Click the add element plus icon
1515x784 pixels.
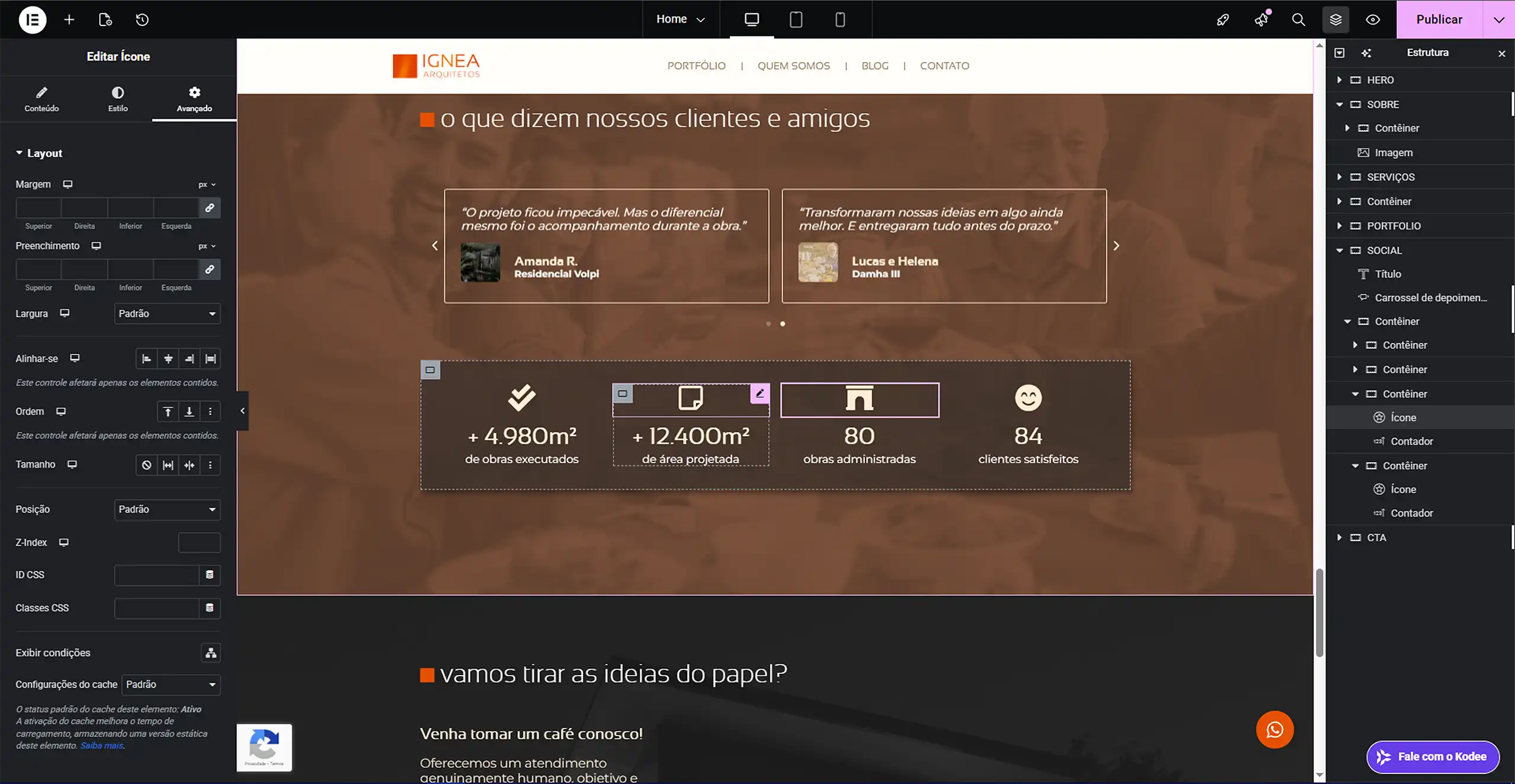(x=69, y=20)
